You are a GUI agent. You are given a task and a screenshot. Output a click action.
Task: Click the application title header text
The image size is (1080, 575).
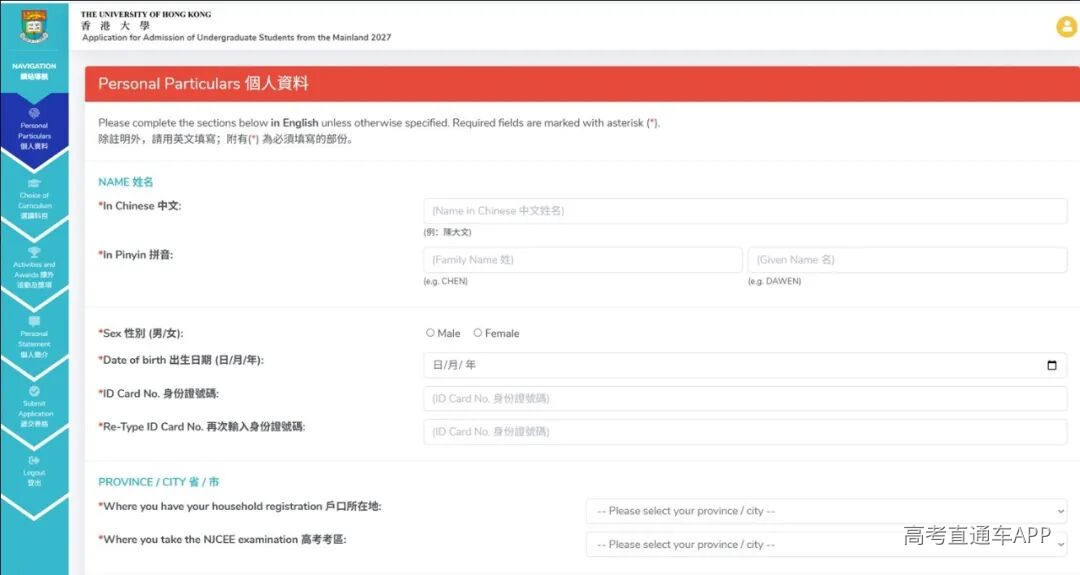coord(236,37)
